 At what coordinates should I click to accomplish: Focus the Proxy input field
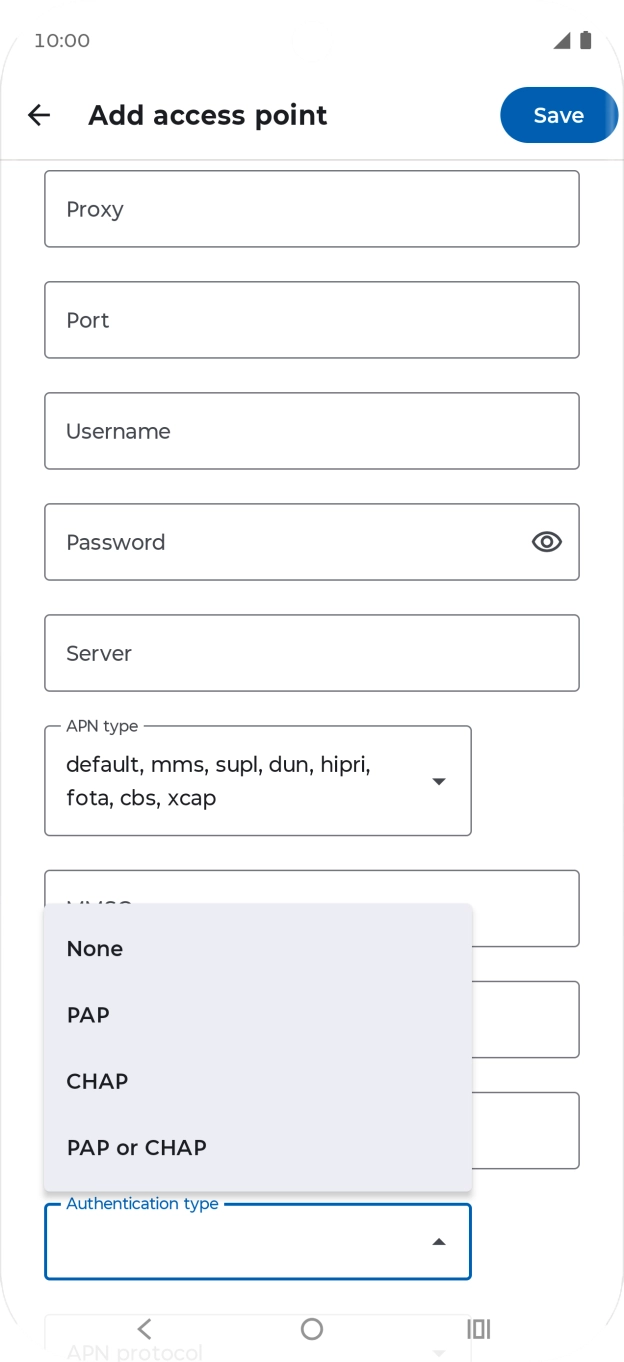(312, 209)
